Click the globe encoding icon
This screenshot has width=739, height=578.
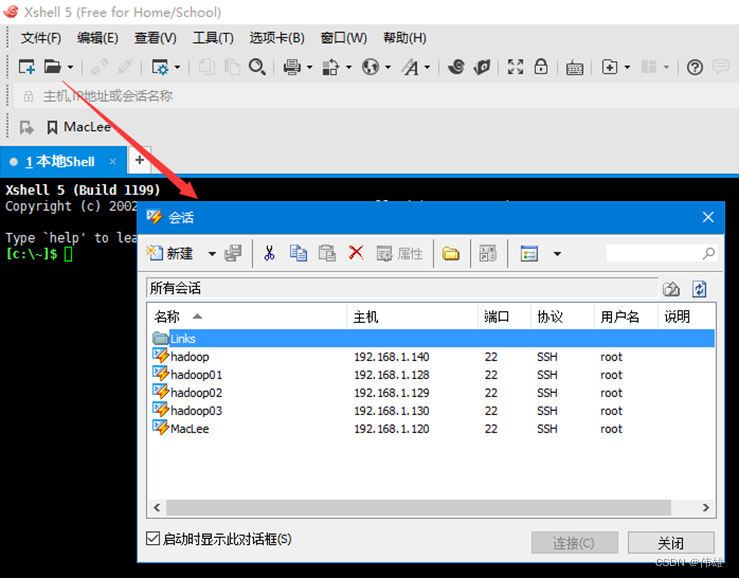(370, 67)
